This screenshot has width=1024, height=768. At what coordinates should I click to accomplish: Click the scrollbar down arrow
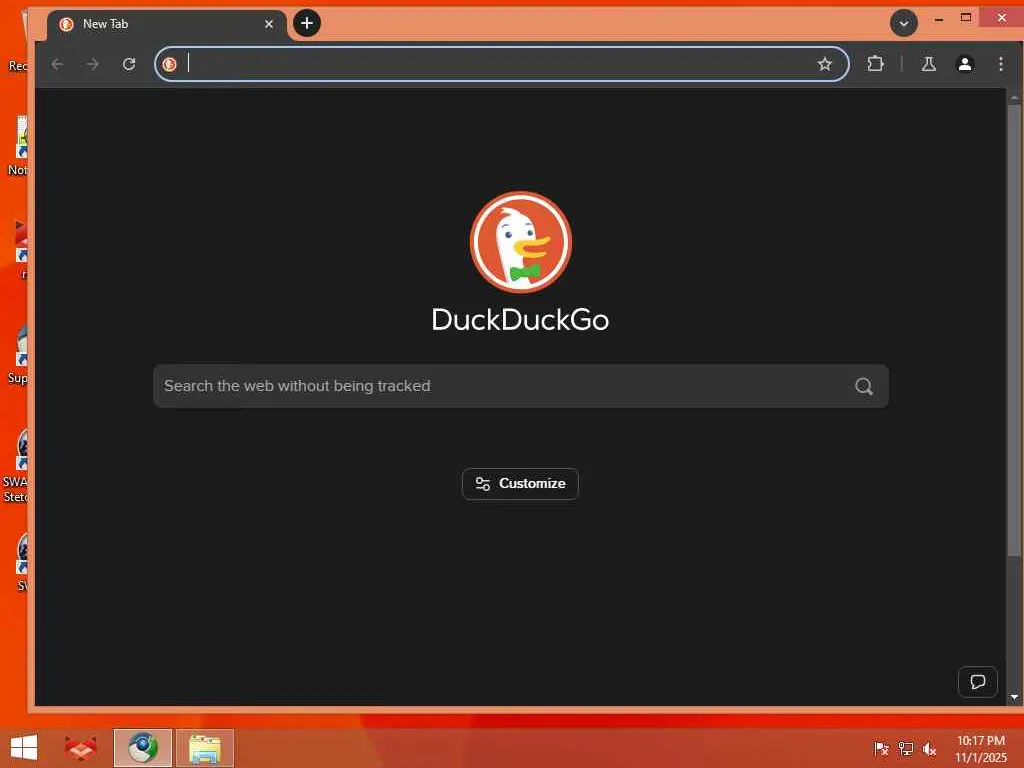click(x=1014, y=697)
